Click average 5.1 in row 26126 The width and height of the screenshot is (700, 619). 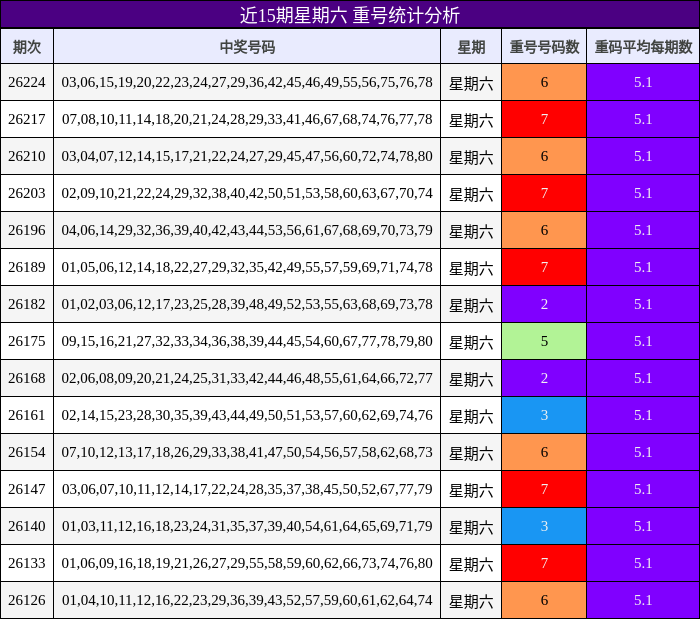click(643, 601)
